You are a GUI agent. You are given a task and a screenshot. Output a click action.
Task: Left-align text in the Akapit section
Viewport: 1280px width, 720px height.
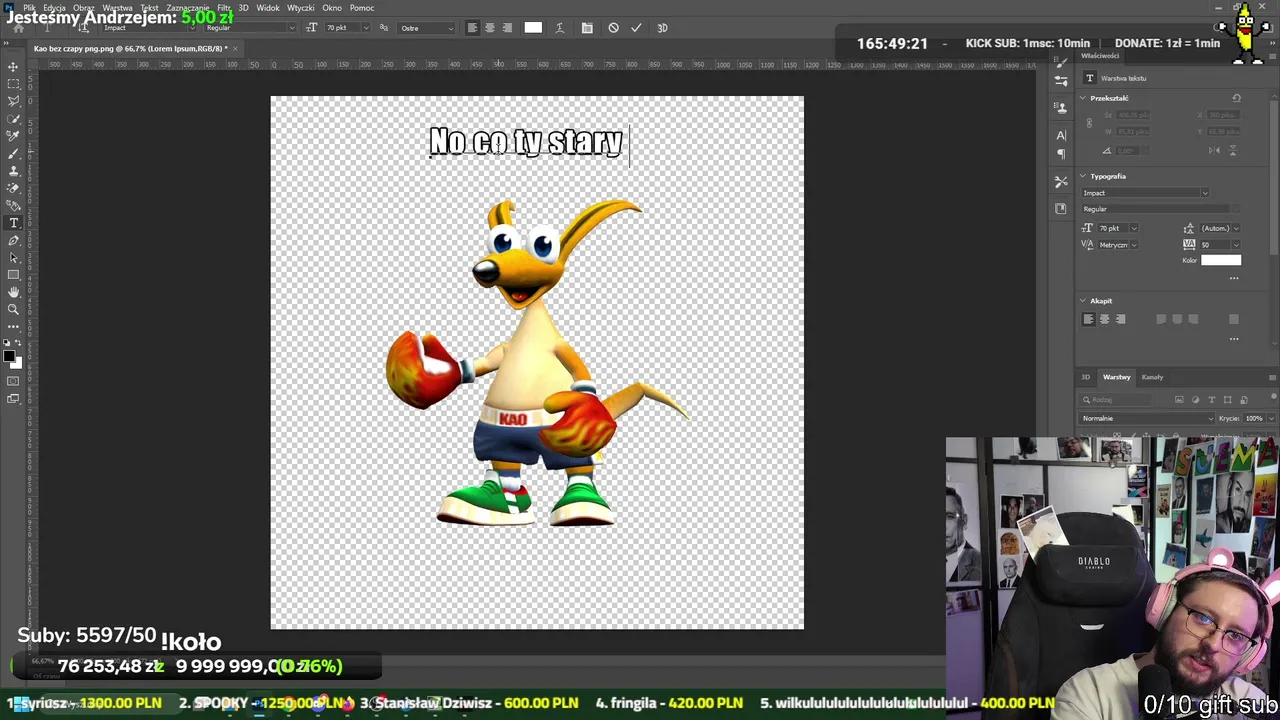click(1088, 319)
